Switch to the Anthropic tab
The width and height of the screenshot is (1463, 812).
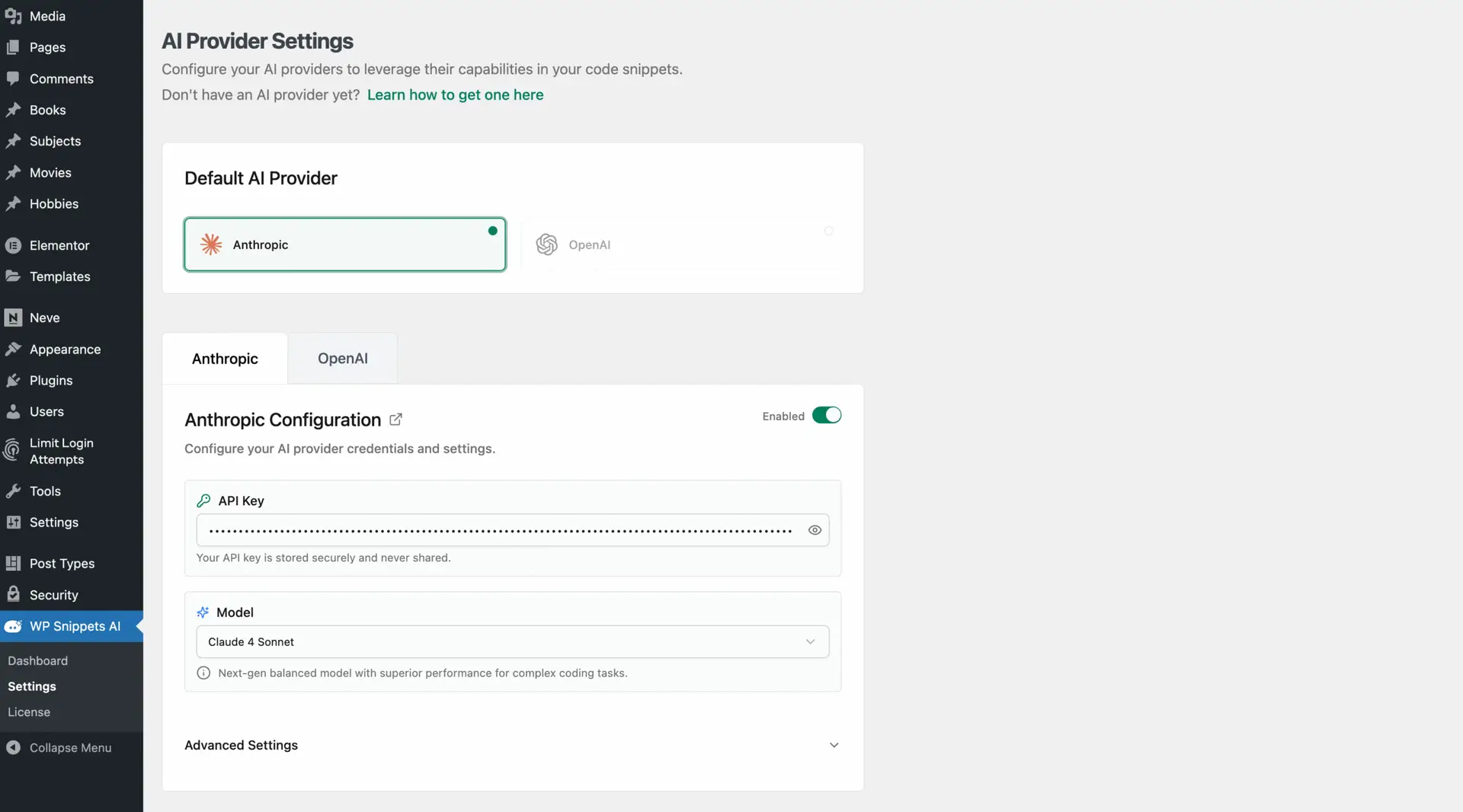pyautogui.click(x=225, y=359)
